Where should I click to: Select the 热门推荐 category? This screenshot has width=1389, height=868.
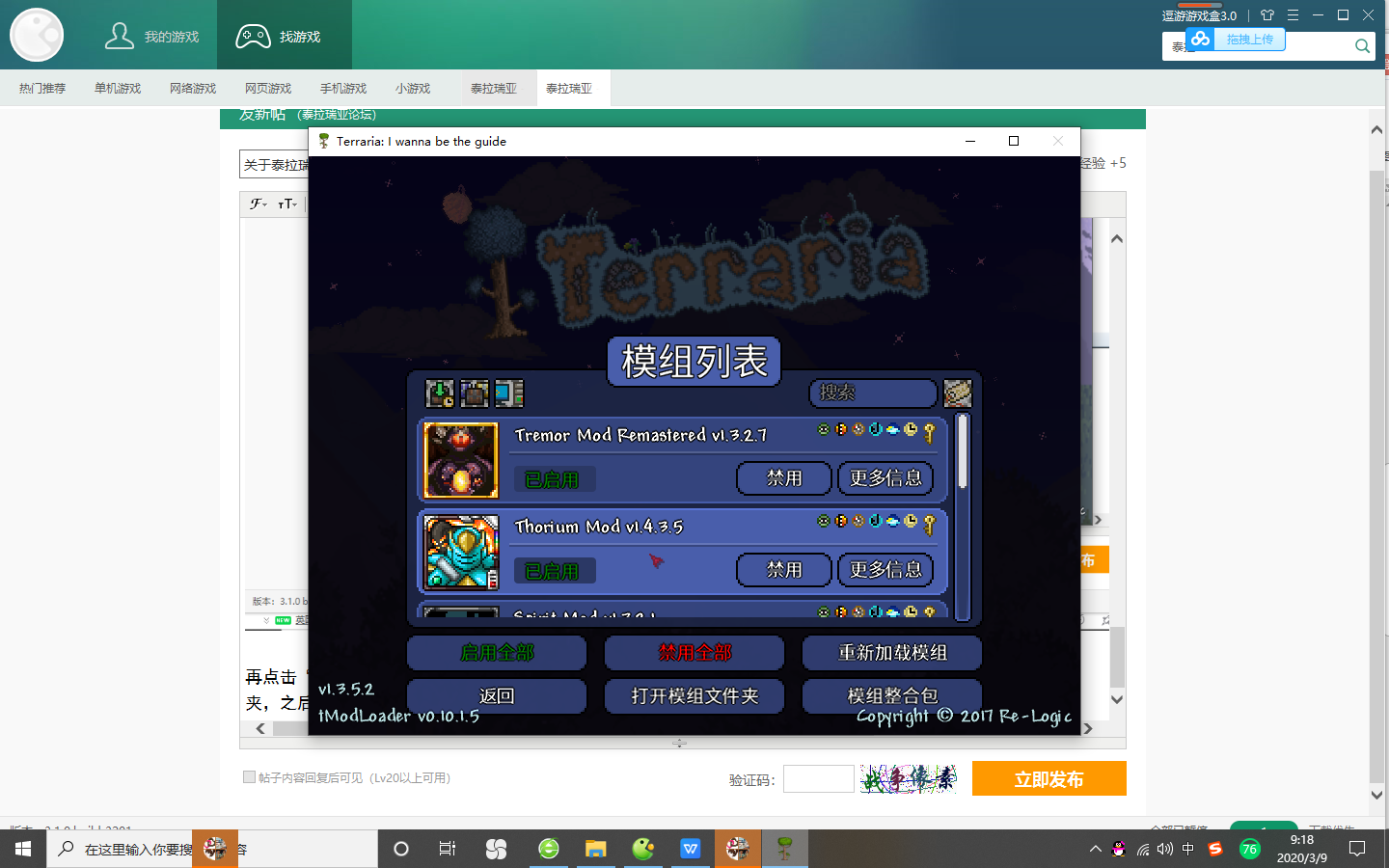42,88
